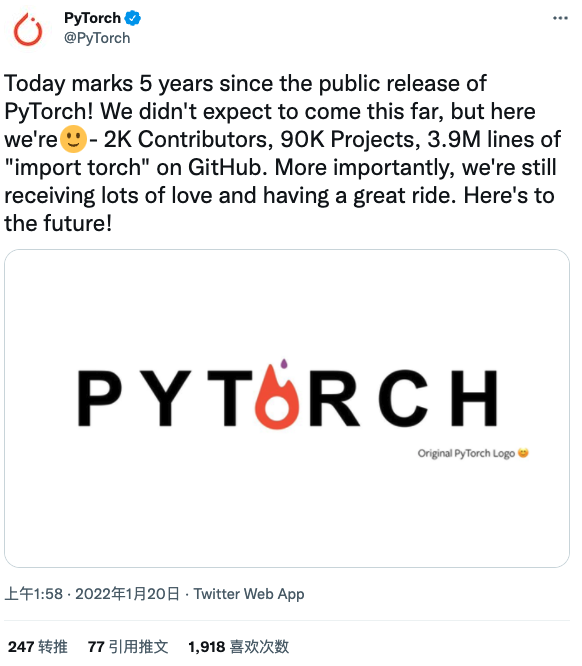Click the 2022年1月20日 date link
This screenshot has width=582, height=666.
pos(127,593)
